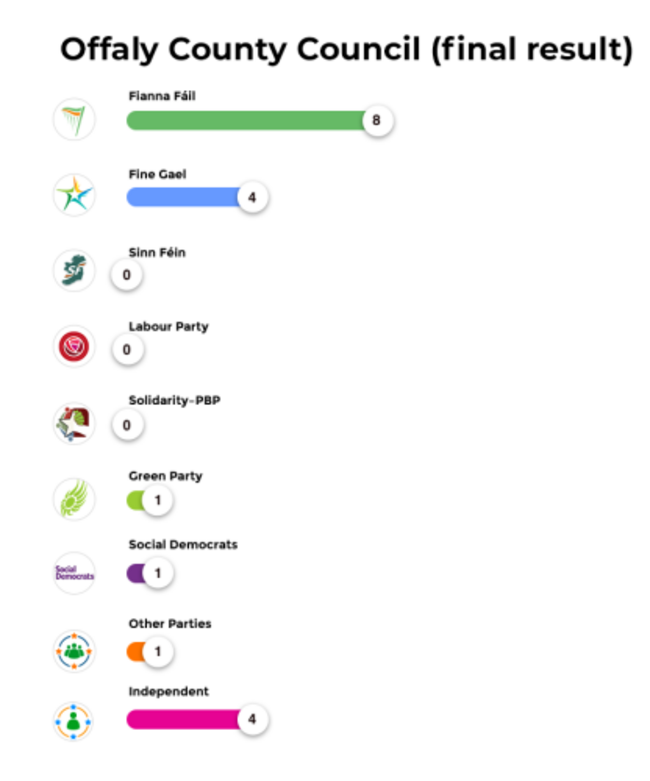Click Sinn Féin's zero seat badge
Viewport: 650px width, 781px height.
[127, 274]
